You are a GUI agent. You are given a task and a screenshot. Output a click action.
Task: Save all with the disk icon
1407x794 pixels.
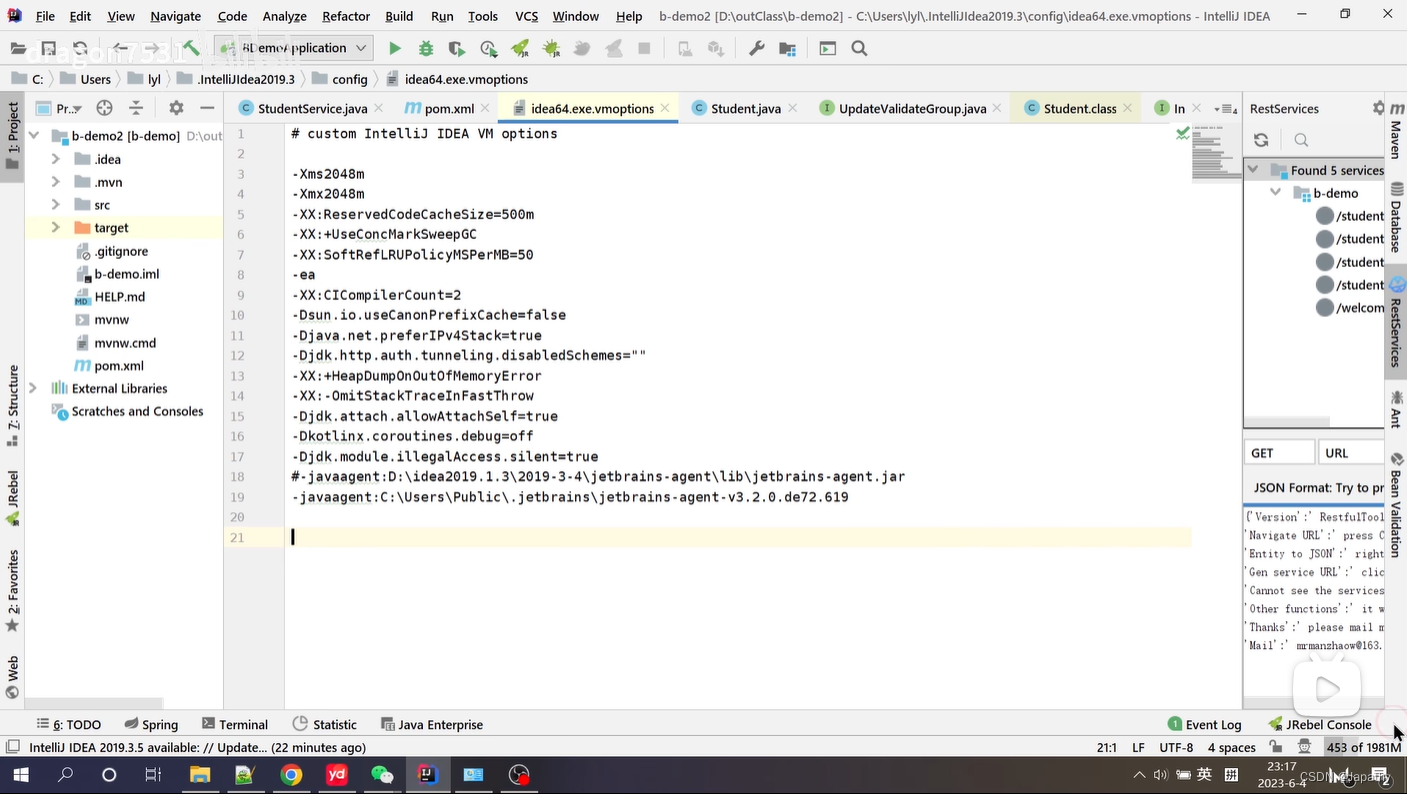point(49,48)
